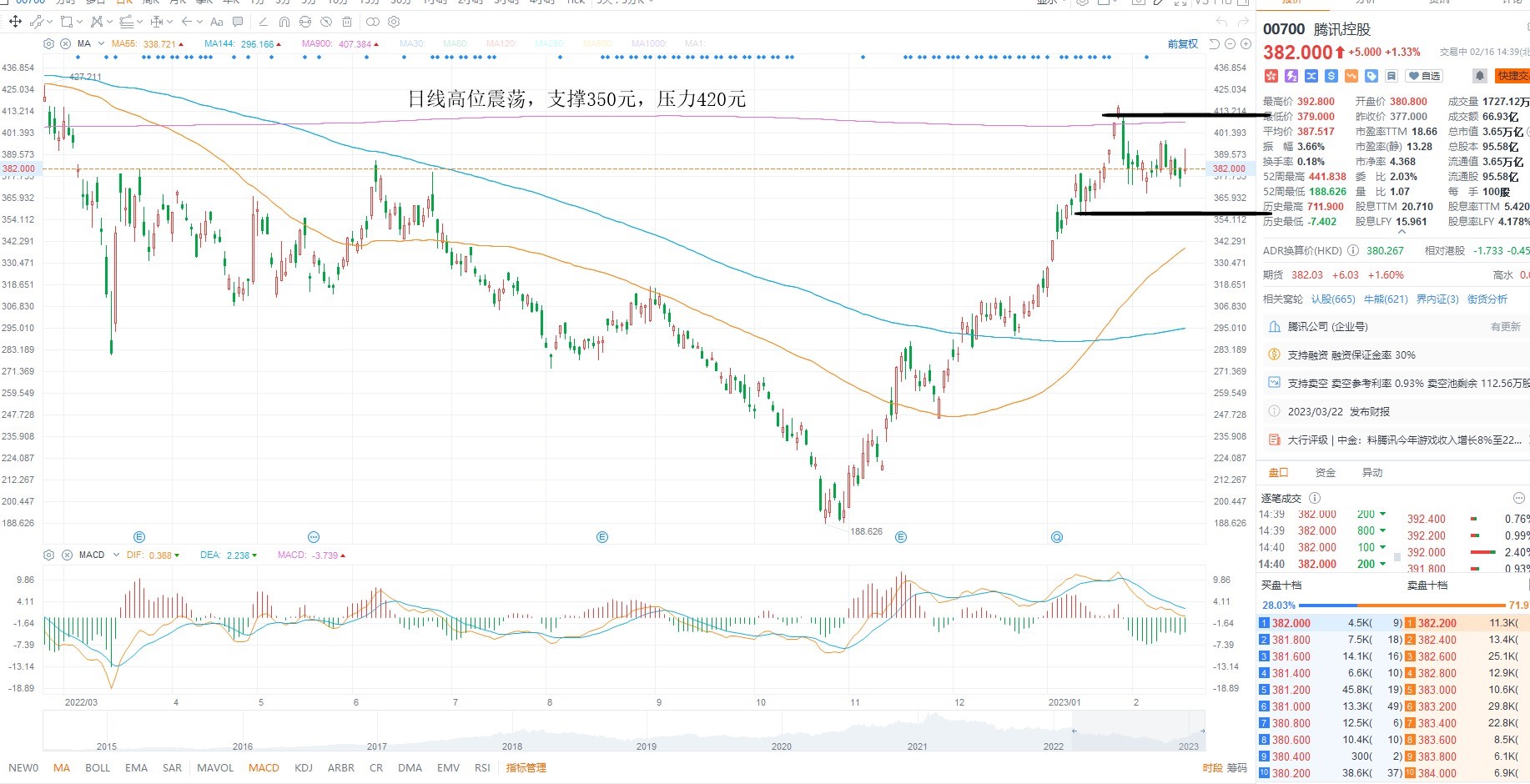Click the redo arrow above chart
Viewport: 1530px width, 784px height.
click(x=1243, y=21)
